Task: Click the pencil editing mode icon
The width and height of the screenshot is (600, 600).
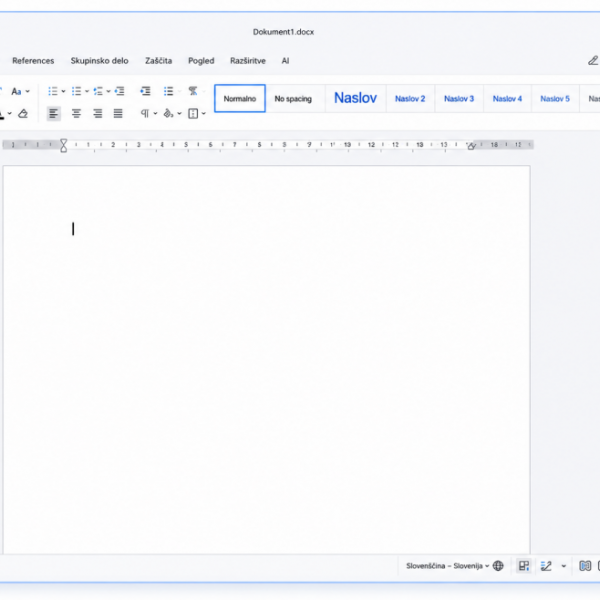Action: 593,60
